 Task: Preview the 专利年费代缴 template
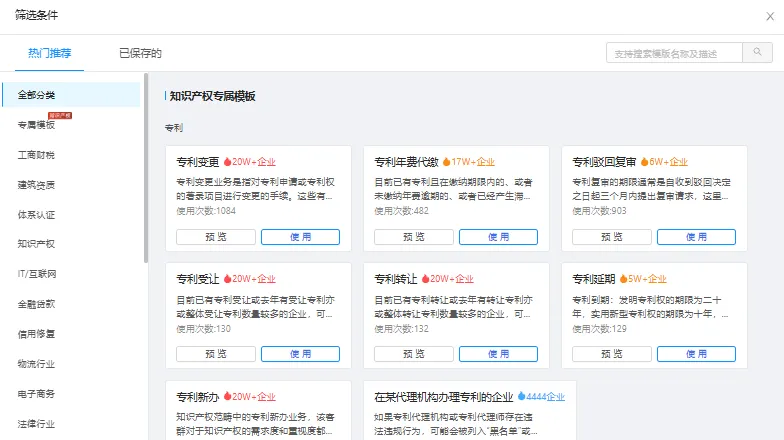pyautogui.click(x=414, y=237)
